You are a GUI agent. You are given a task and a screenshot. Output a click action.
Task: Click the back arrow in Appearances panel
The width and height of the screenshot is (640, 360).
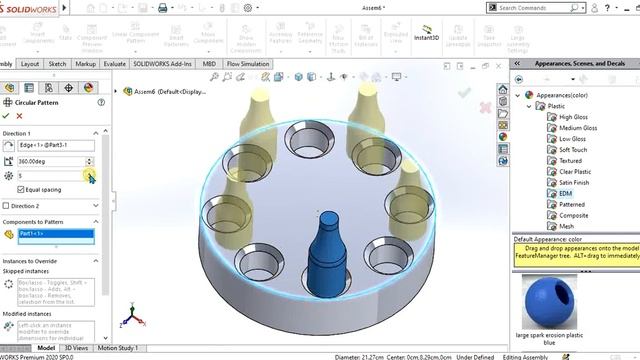tap(519, 79)
